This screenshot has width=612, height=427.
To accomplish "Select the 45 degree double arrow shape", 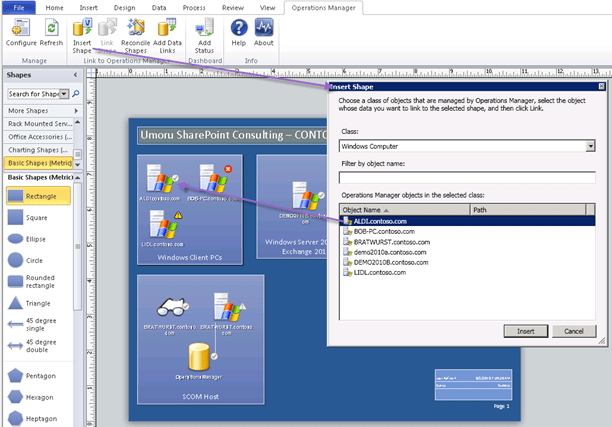I will click(x=32, y=346).
